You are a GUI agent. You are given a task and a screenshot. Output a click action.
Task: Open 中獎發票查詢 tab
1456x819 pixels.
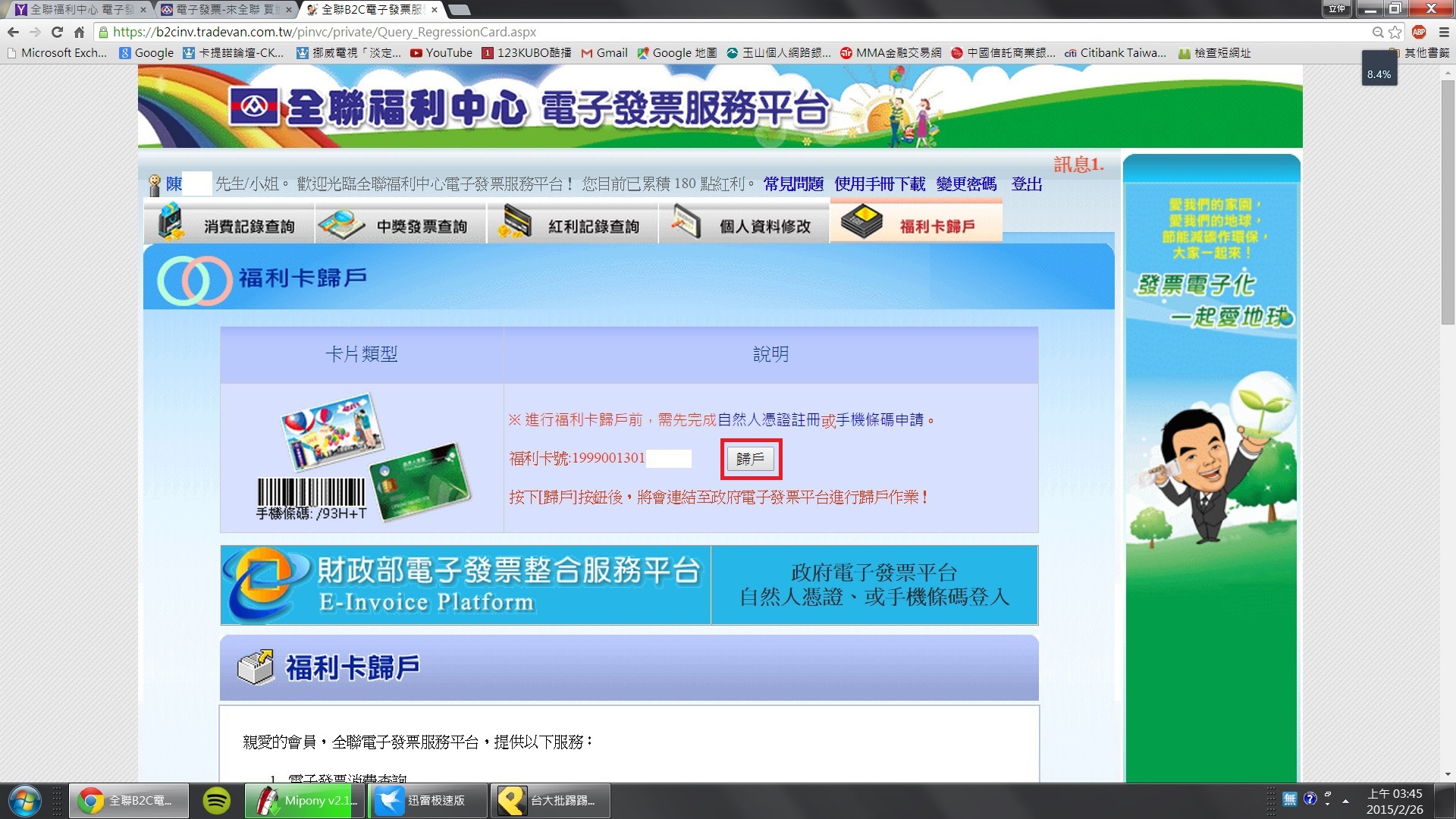tap(401, 224)
